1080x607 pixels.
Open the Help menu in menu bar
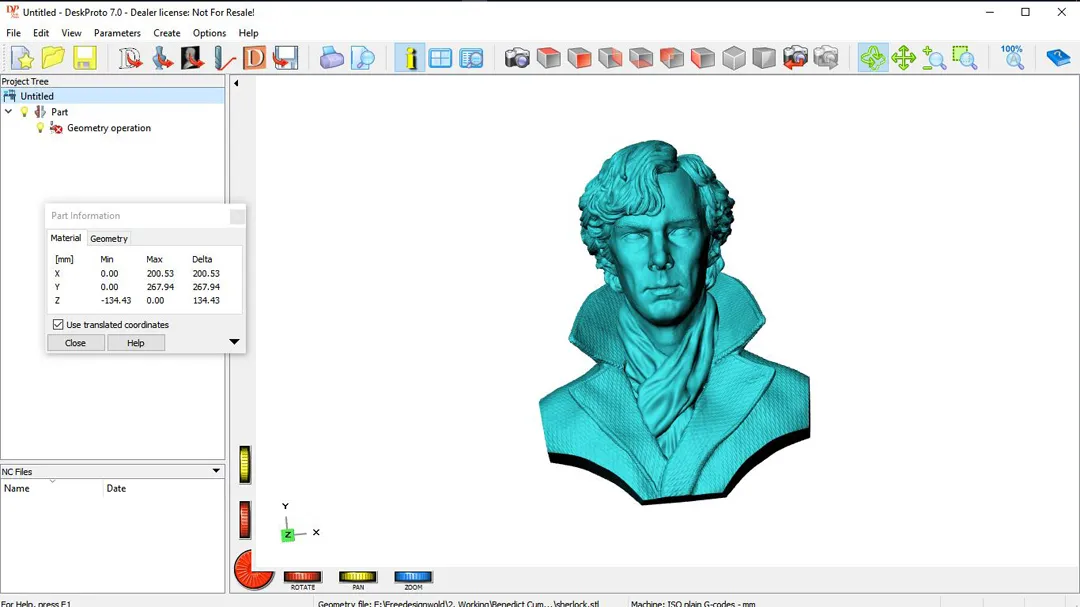(x=248, y=33)
